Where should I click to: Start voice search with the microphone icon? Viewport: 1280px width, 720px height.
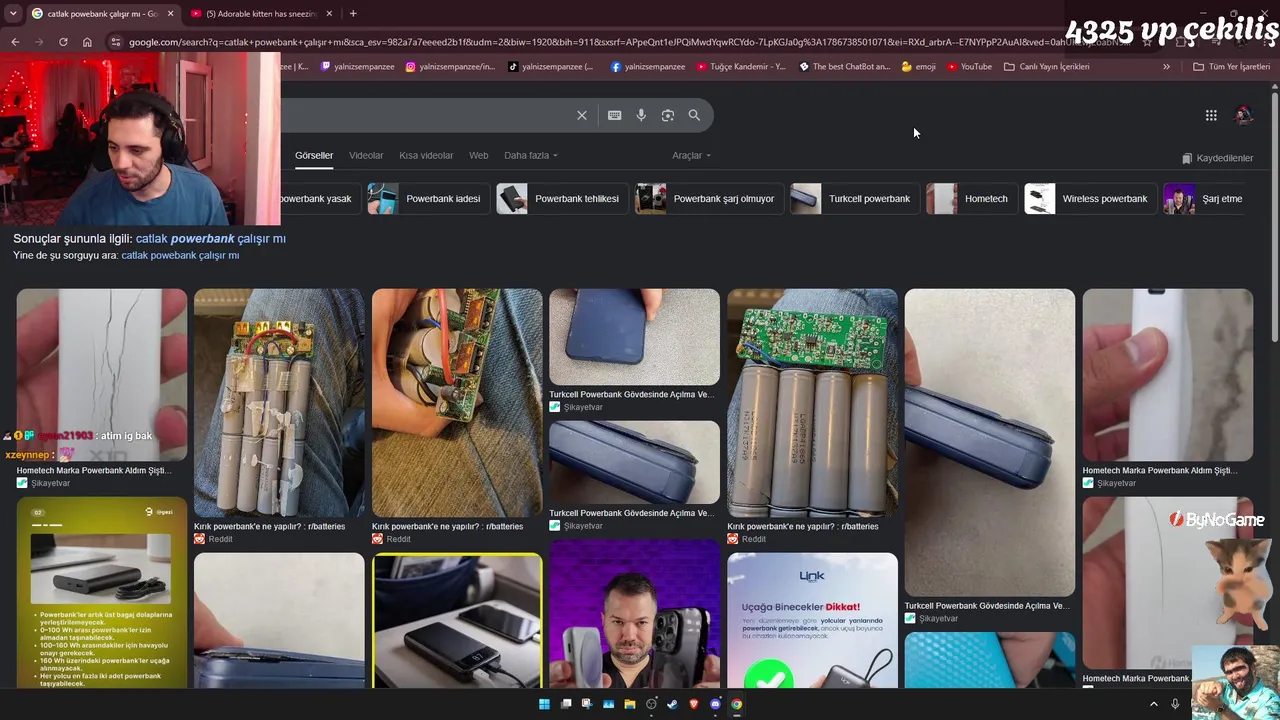641,115
